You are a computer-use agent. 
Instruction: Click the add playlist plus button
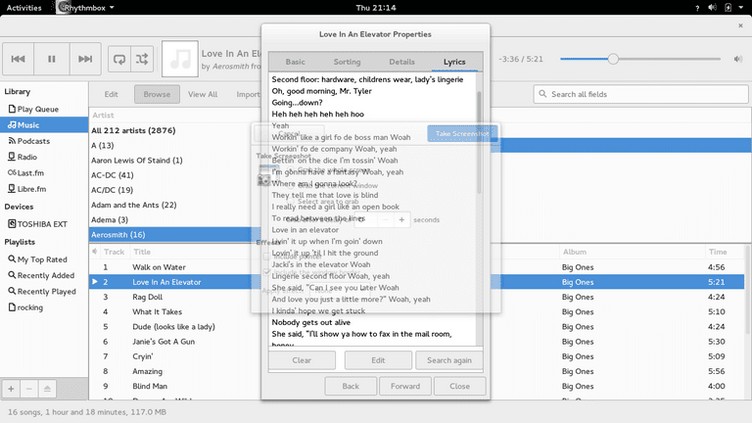pyautogui.click(x=11, y=389)
